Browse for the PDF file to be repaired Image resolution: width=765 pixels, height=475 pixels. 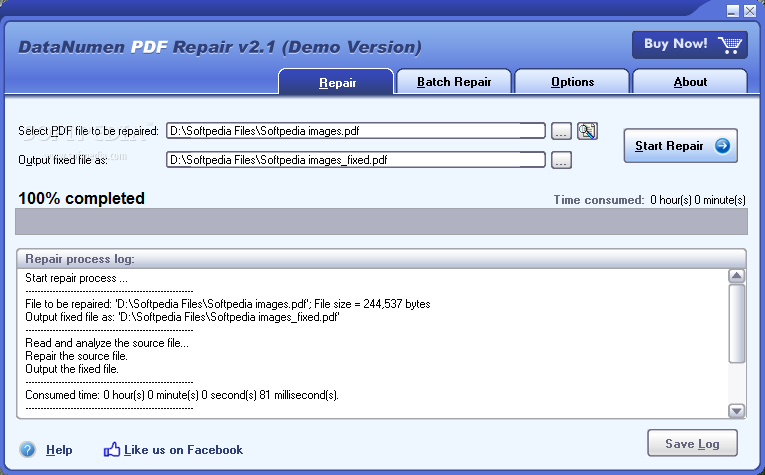tap(561, 131)
